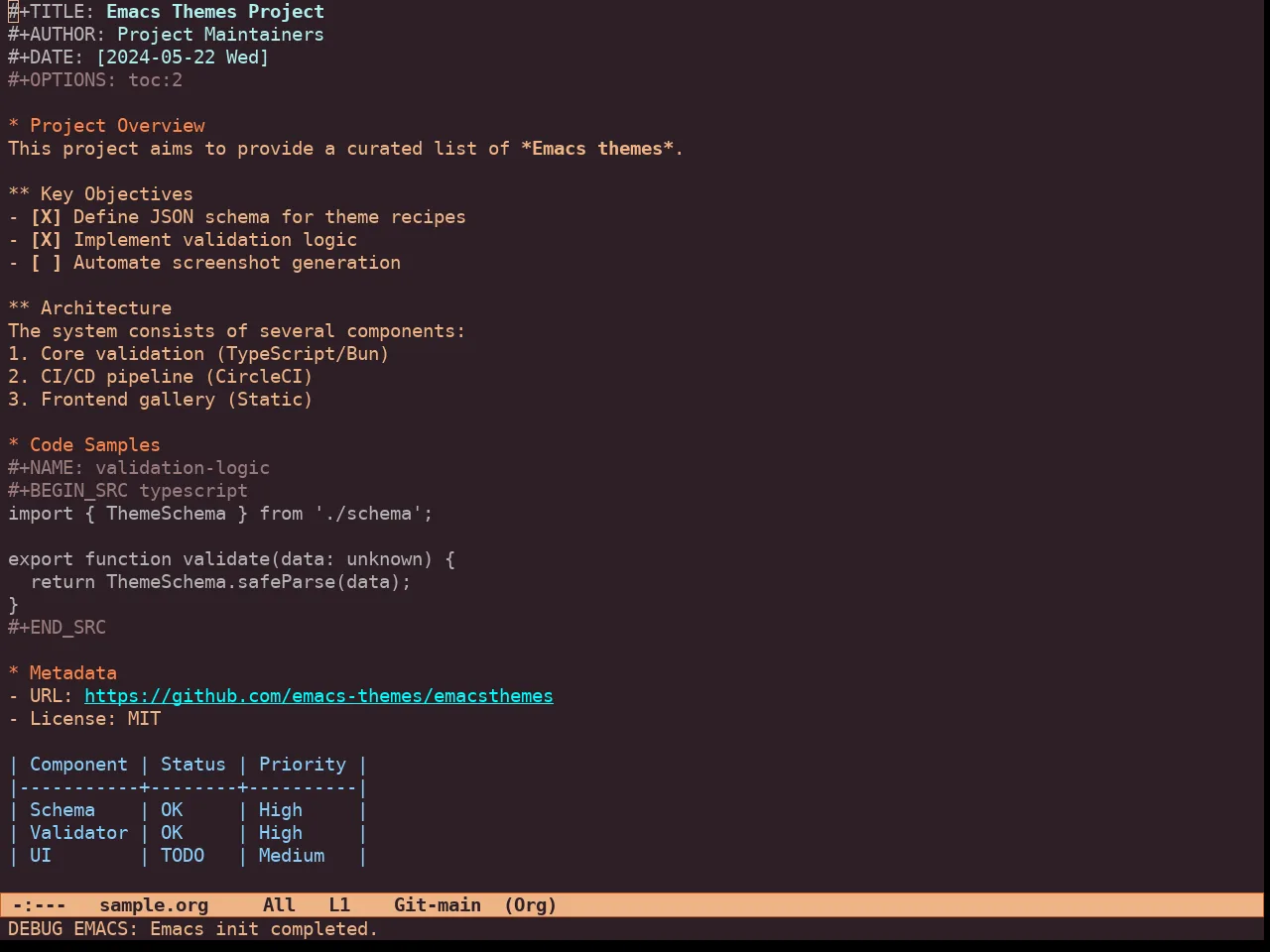
Task: Open the github.com/emacs-themes link
Action: point(318,696)
